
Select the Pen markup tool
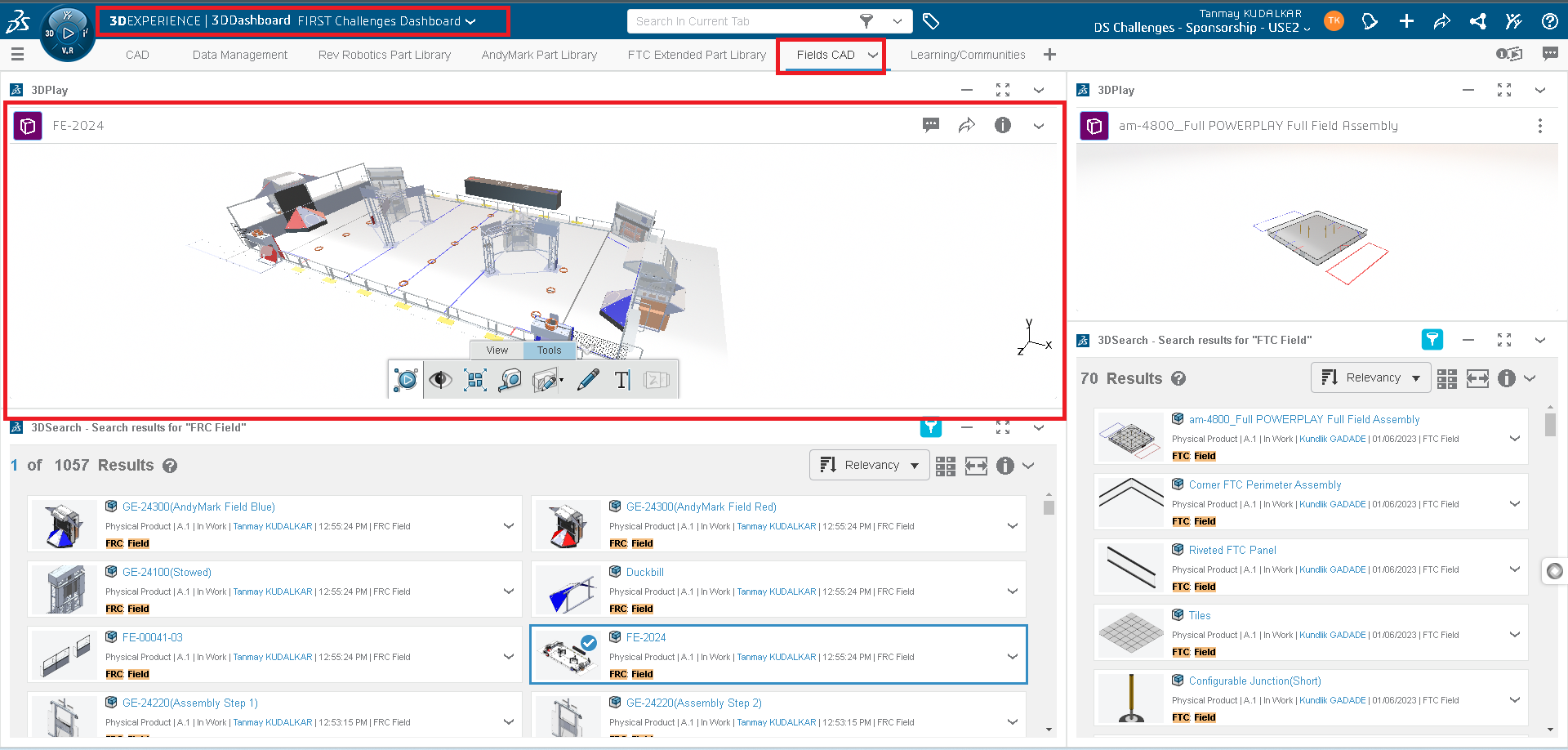tap(587, 379)
